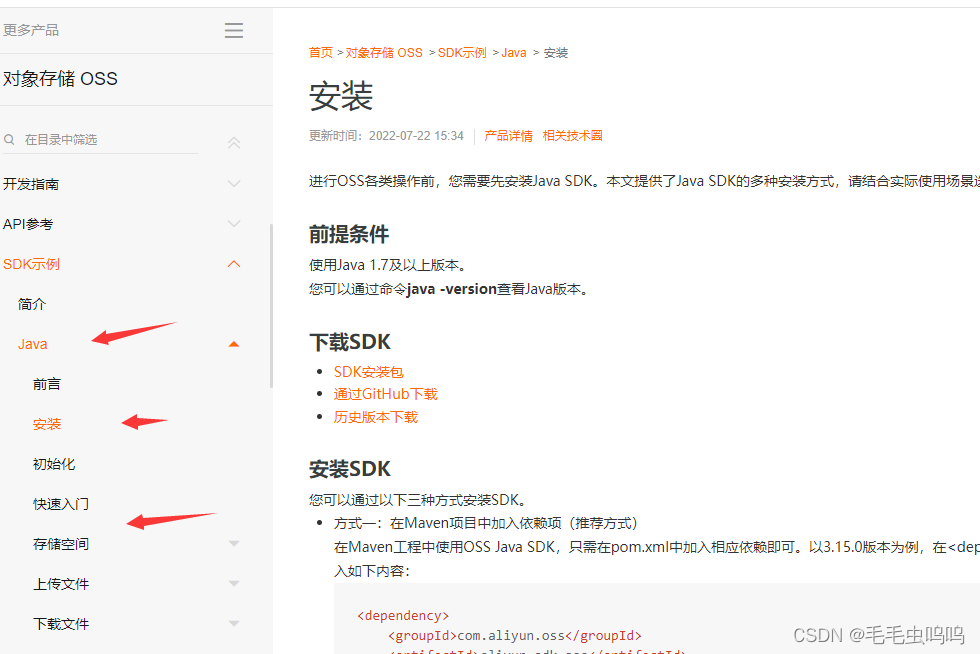Open the 首页 breadcrumb link

(x=320, y=52)
